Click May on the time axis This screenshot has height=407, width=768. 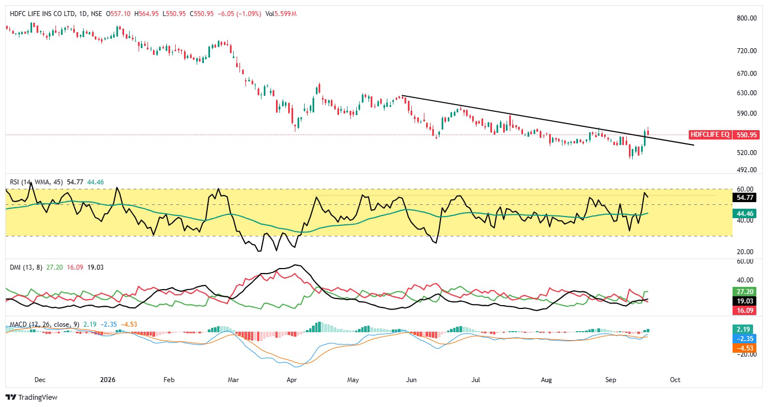[353, 380]
